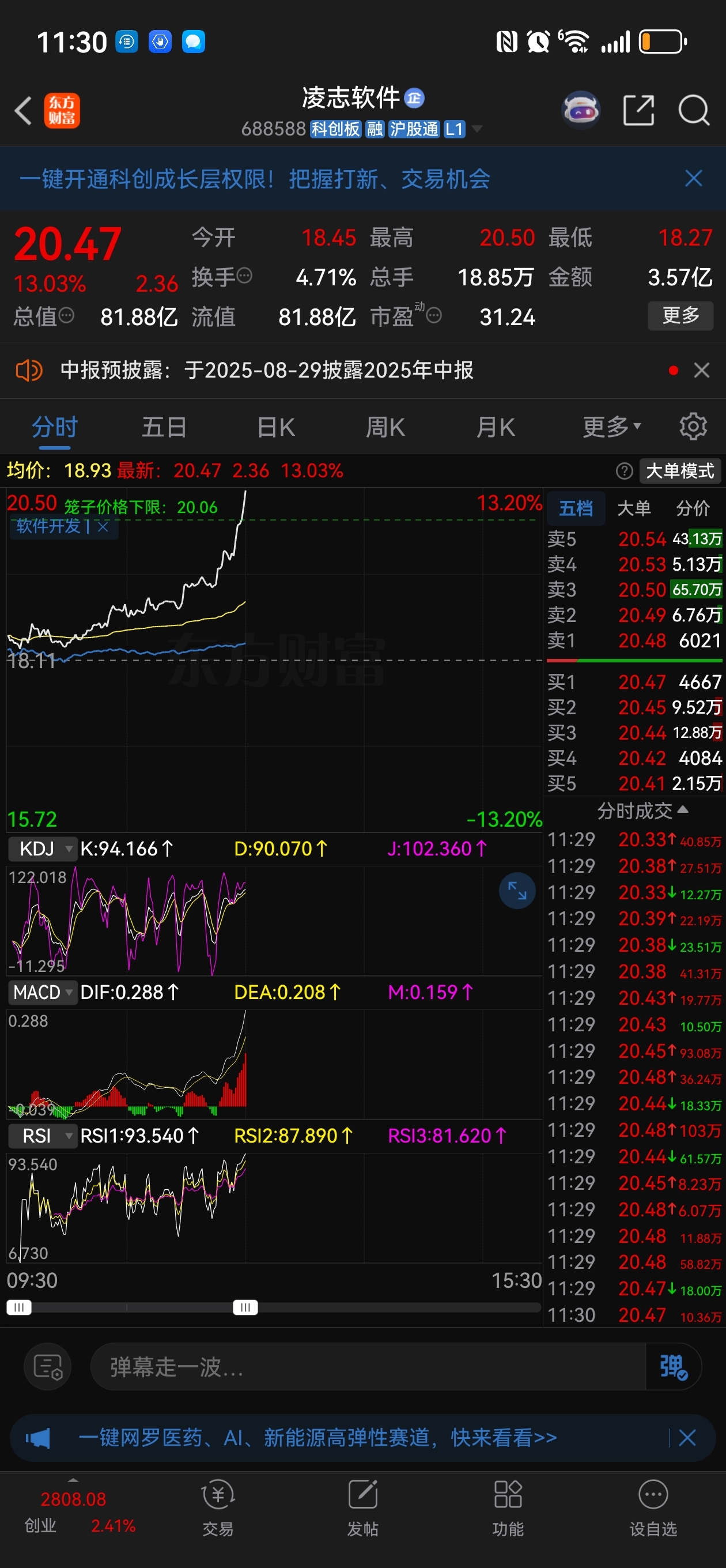Switch to the 大单 tab

pyautogui.click(x=634, y=508)
